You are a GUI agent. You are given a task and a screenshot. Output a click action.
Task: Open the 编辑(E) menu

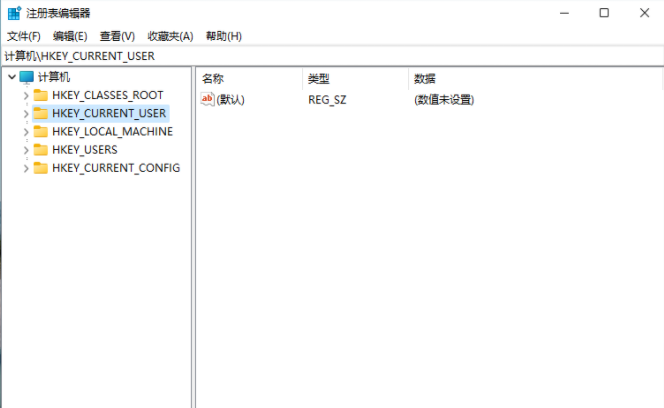[x=70, y=36]
